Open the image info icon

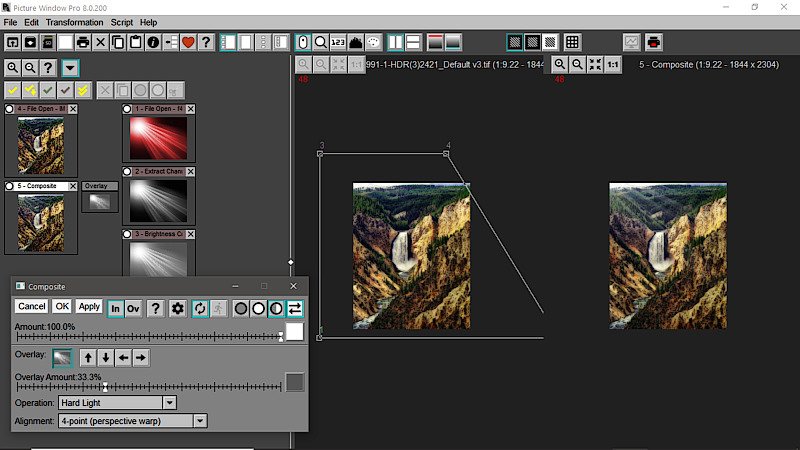click(x=153, y=42)
